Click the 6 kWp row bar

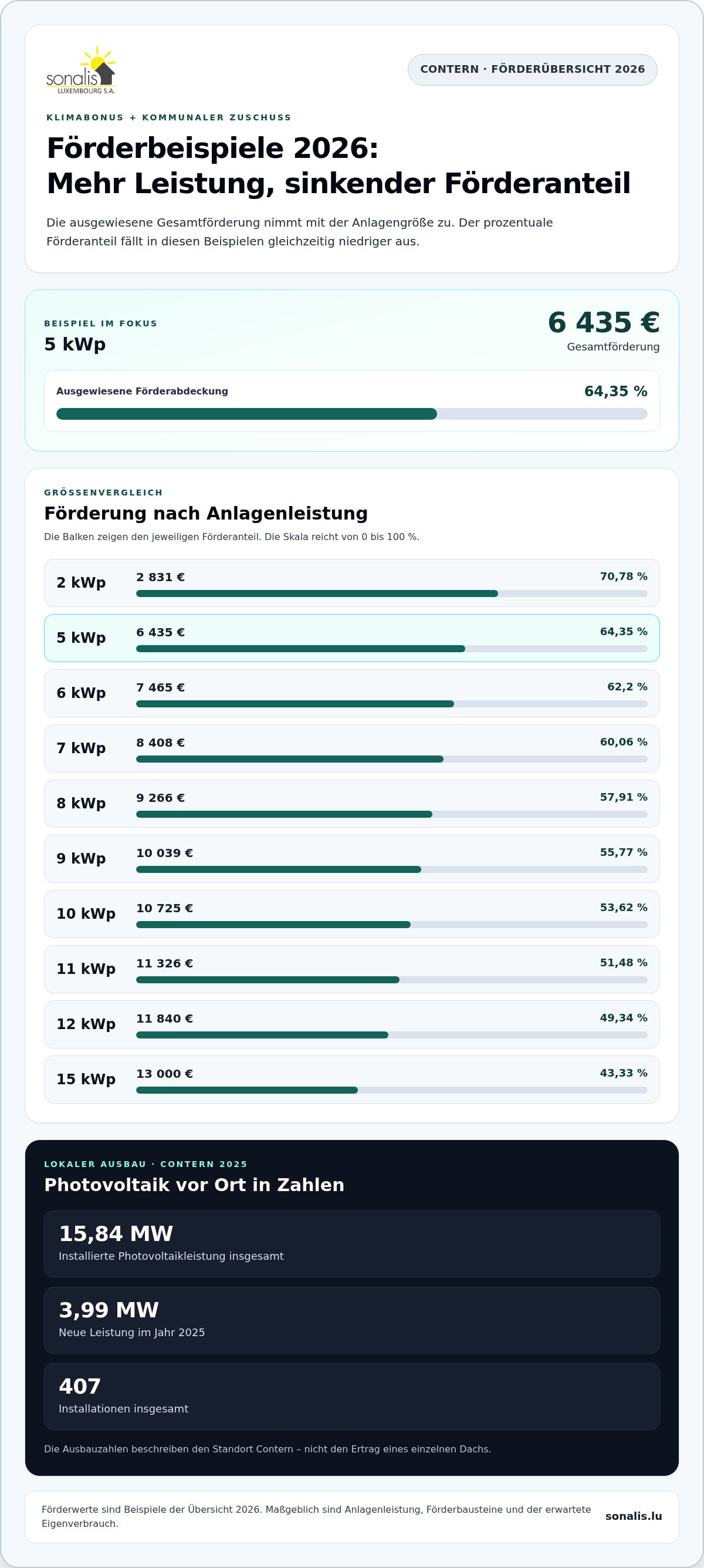click(x=392, y=704)
